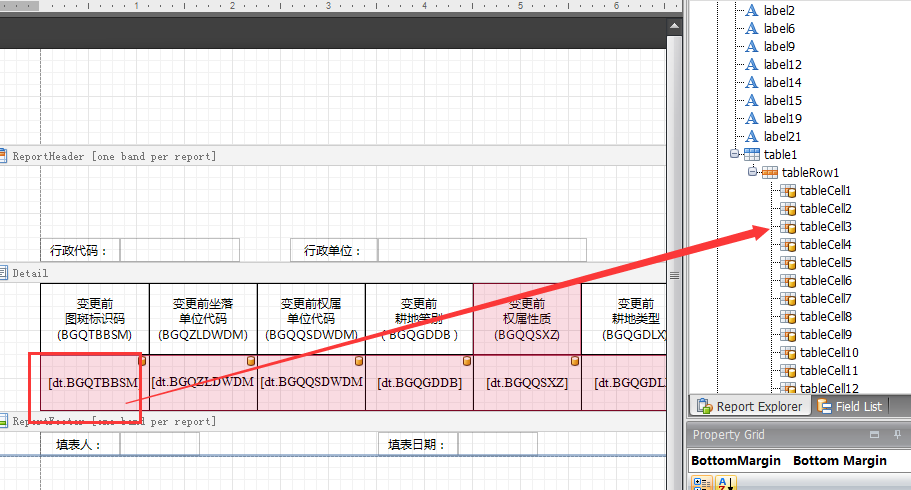Select label21 in the tree
Image resolution: width=911 pixels, height=490 pixels.
click(x=783, y=137)
